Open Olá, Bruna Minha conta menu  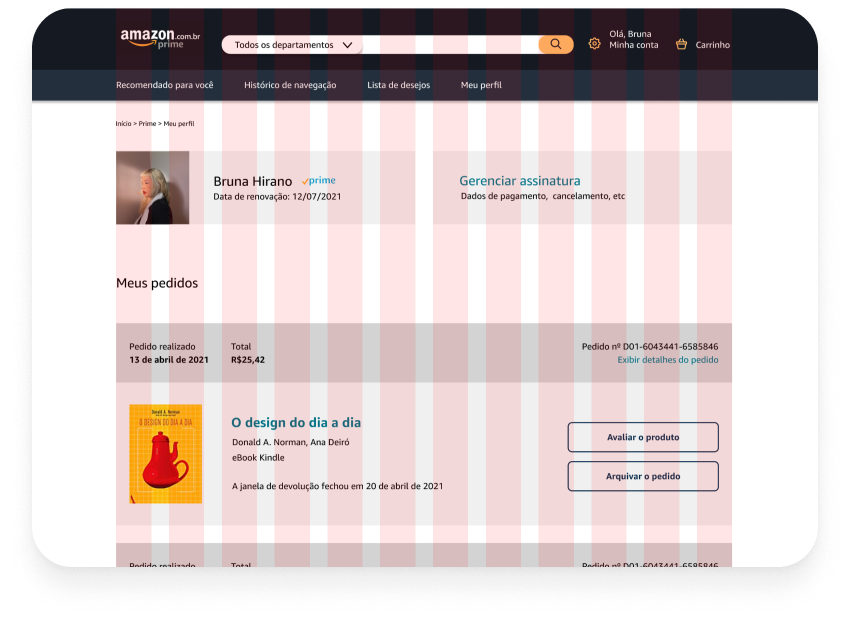coord(633,40)
